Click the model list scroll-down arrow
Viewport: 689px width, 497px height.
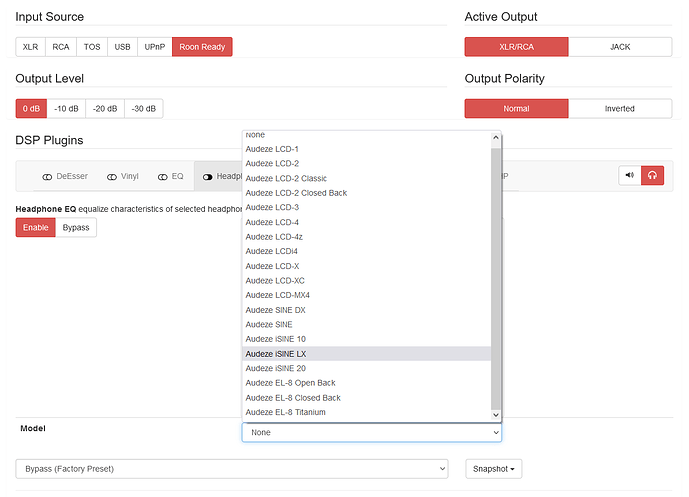pos(496,415)
